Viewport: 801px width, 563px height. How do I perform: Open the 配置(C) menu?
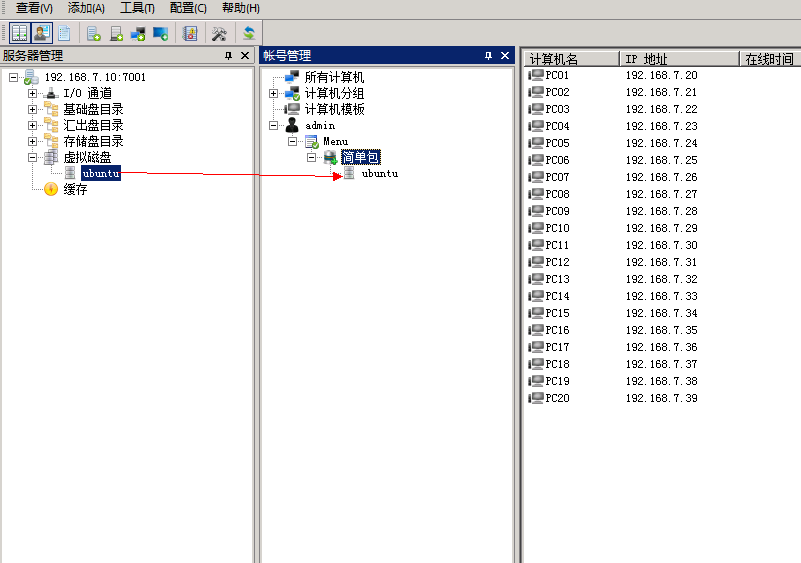[x=188, y=8]
